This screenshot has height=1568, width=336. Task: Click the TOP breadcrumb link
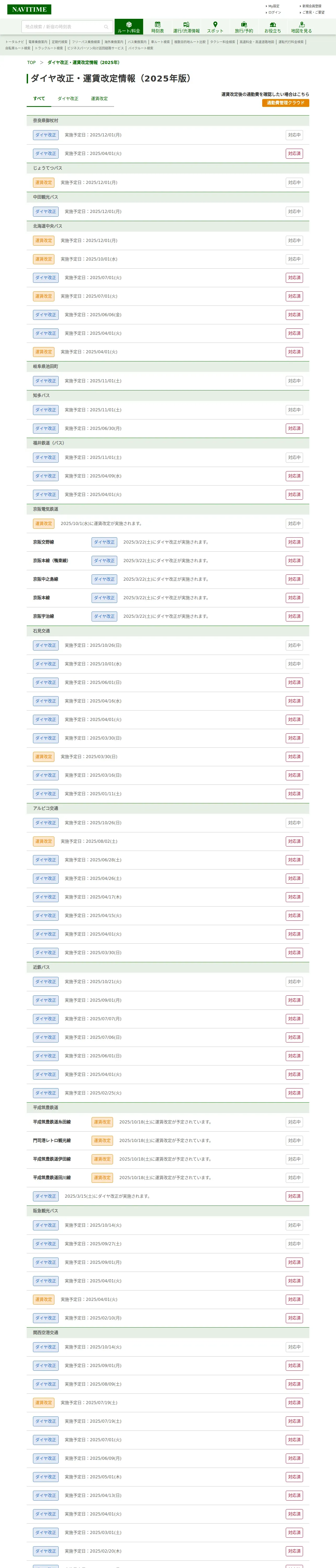click(31, 63)
